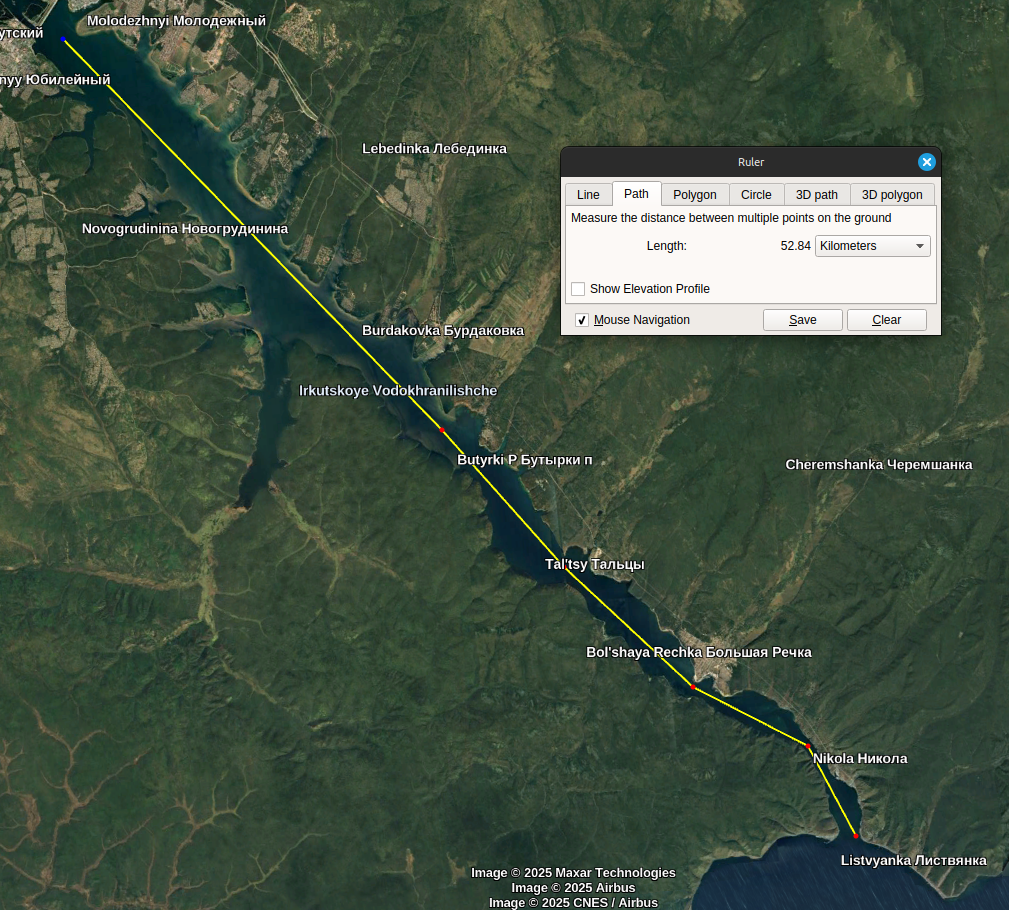Select the 3D polygon tab
Image resolution: width=1009 pixels, height=910 pixels.
(x=892, y=194)
